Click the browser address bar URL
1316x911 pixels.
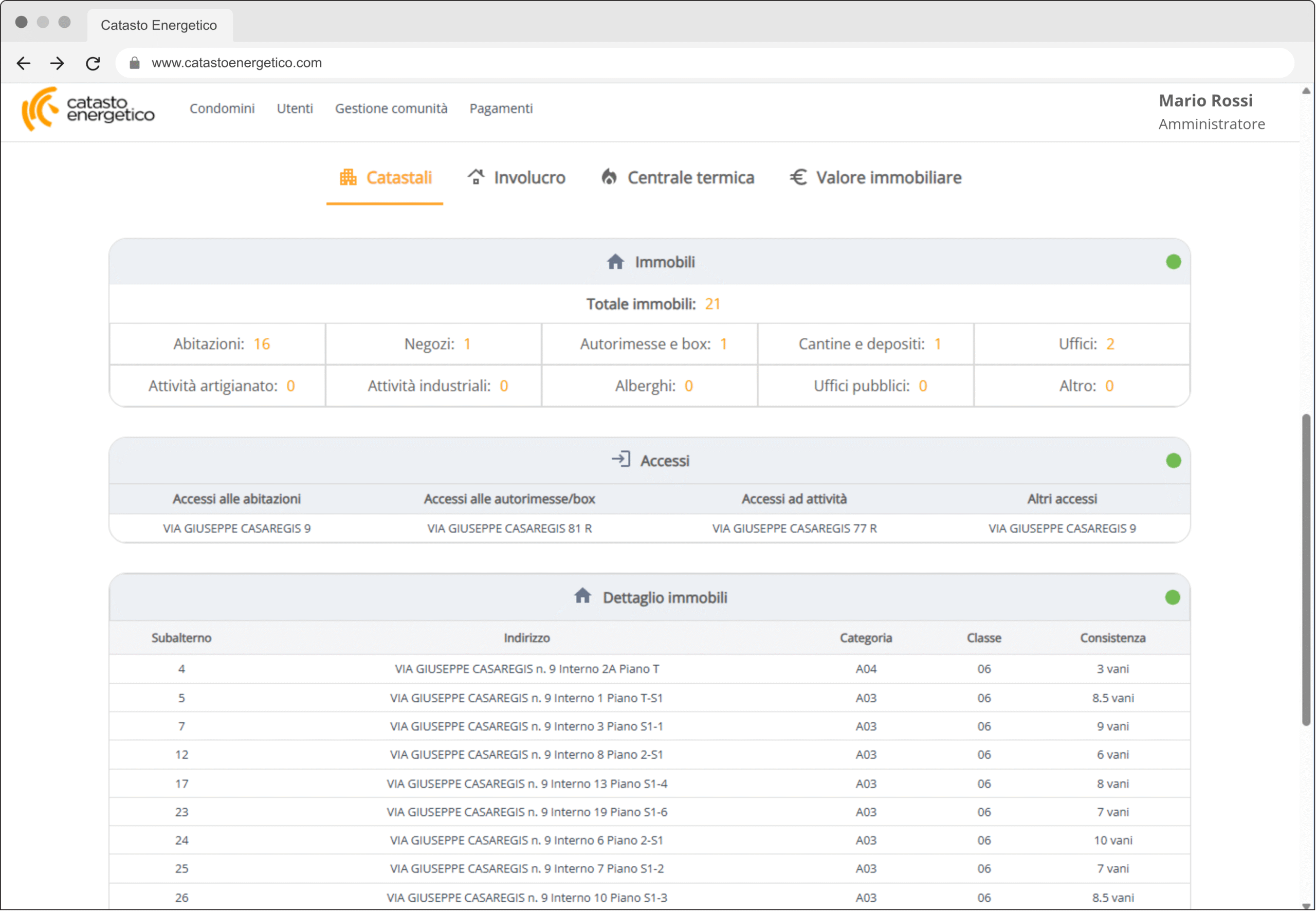coord(236,63)
